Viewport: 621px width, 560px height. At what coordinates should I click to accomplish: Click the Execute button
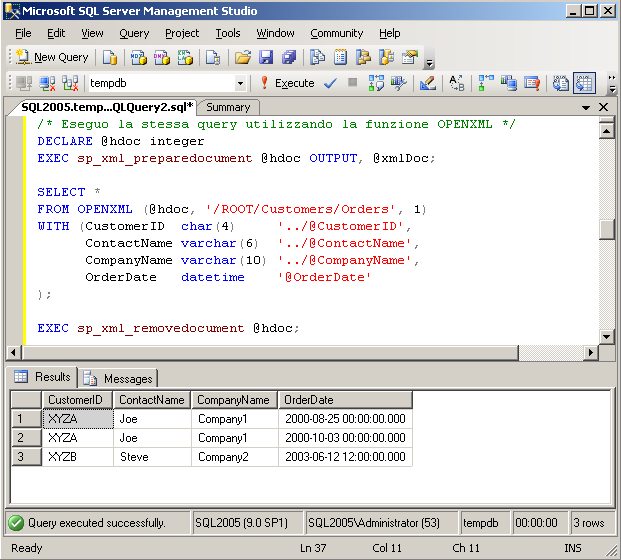coord(287,83)
